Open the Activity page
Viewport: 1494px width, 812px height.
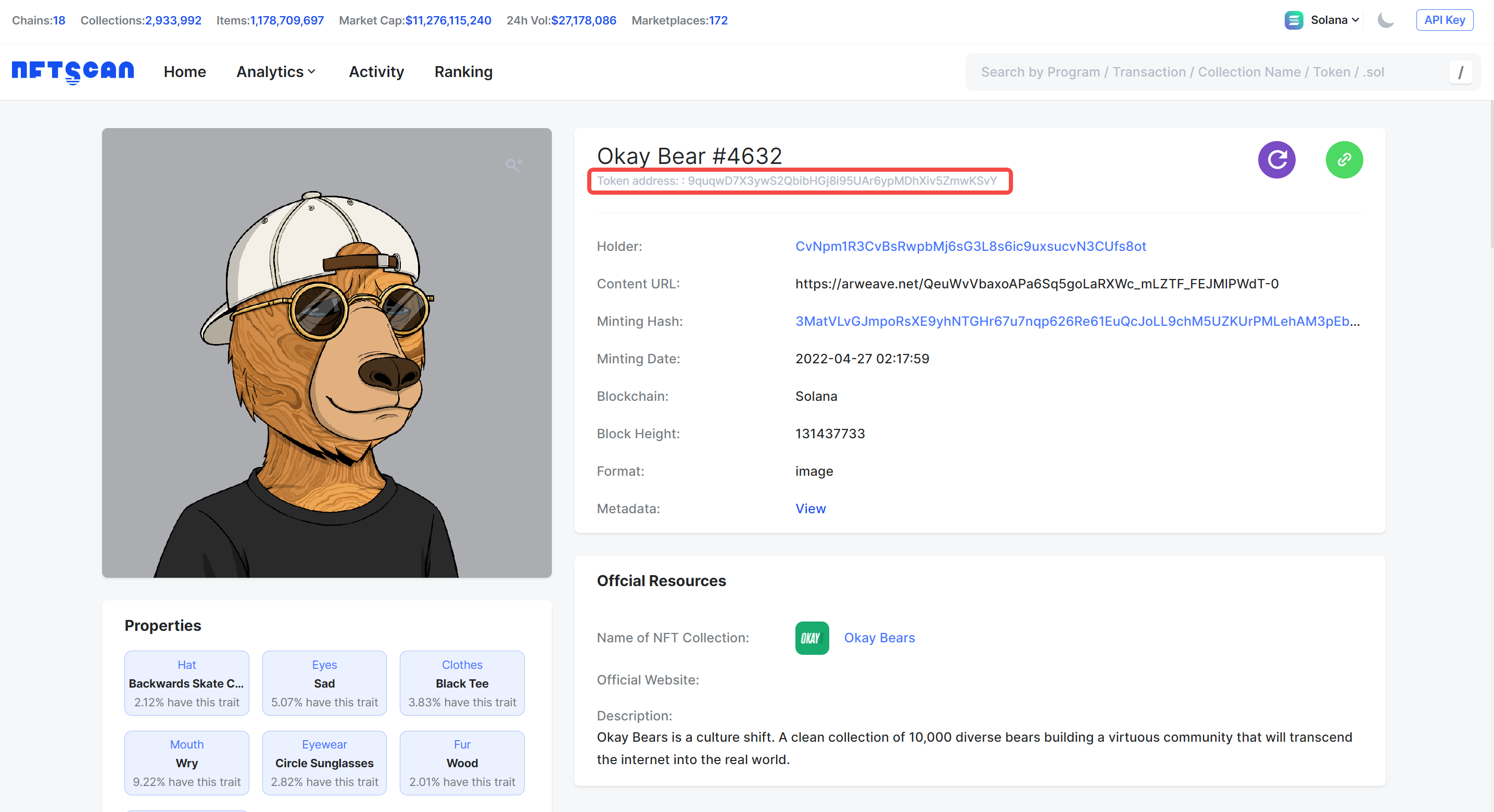376,72
